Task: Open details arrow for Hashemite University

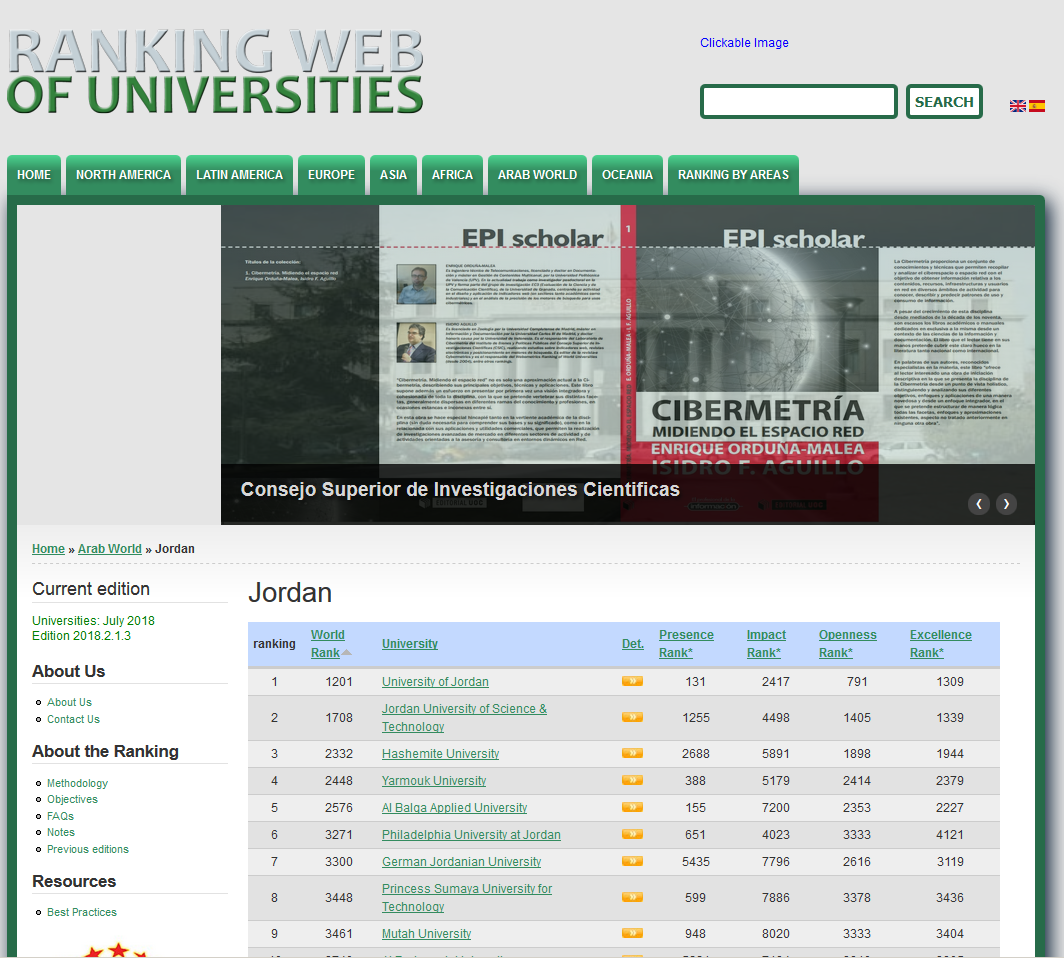Action: tap(632, 753)
